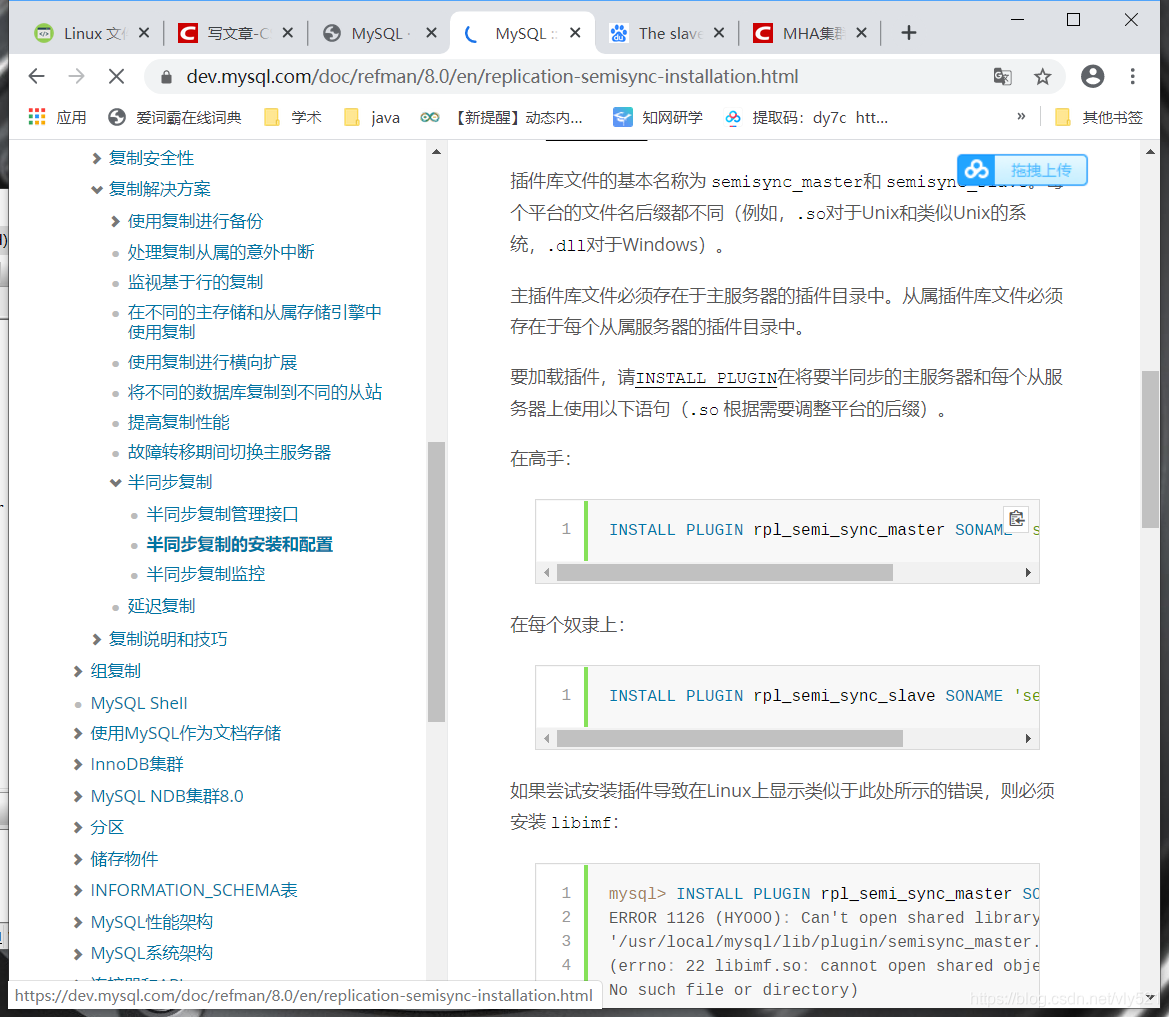Open the Chrome three-dot menu
Screen dimensions: 1169x1017
(x=1132, y=76)
